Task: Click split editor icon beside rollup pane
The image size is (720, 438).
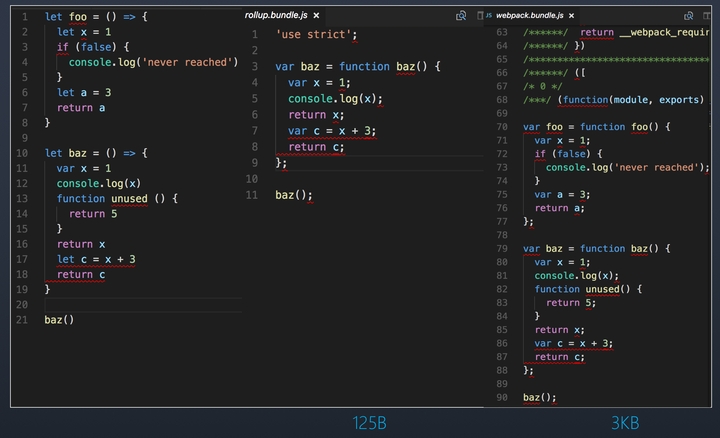Action: (x=479, y=16)
